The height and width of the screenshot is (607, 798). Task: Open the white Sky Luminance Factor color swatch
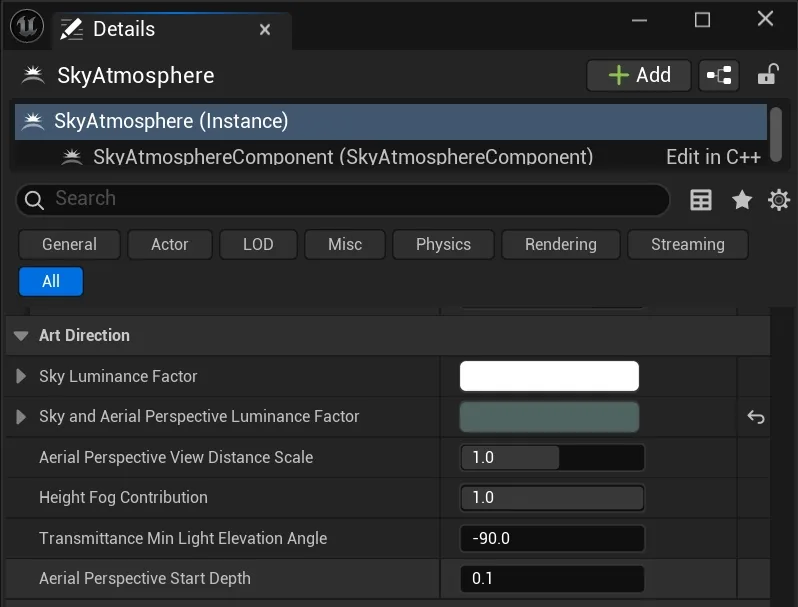point(549,376)
